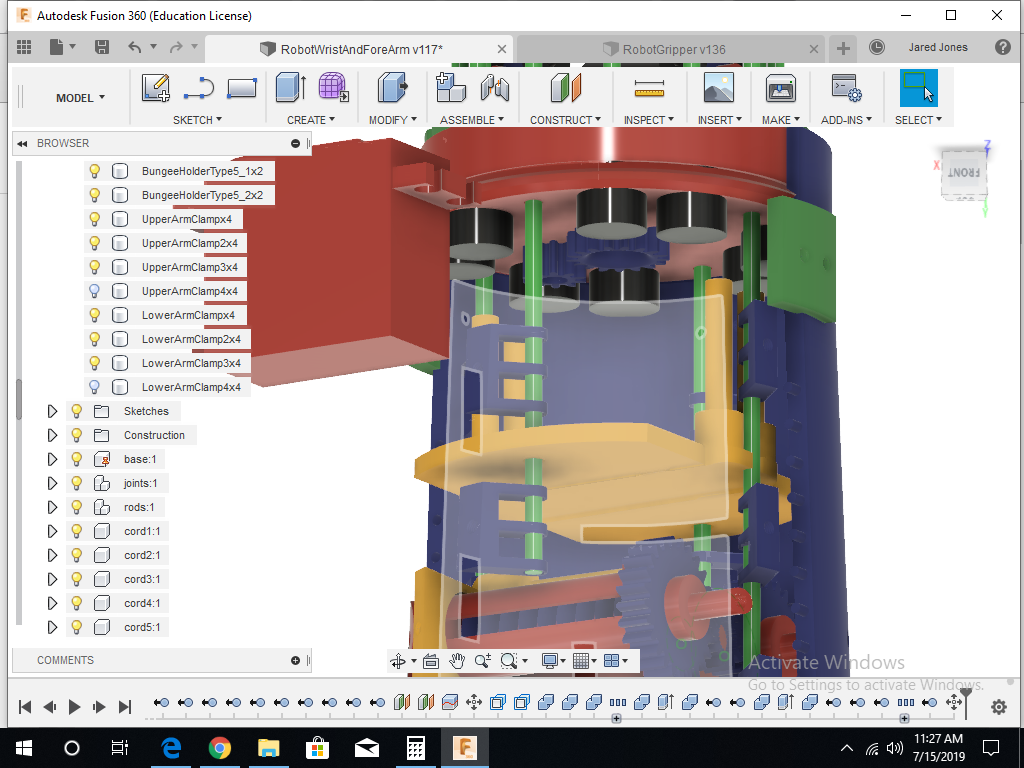Open the help question mark icon

[1002, 47]
